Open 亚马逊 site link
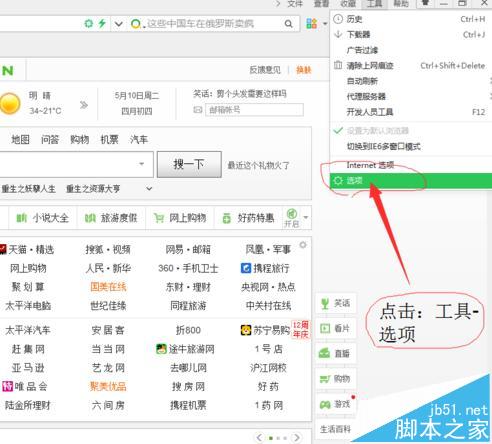The width and height of the screenshot is (492, 444). coord(28,368)
